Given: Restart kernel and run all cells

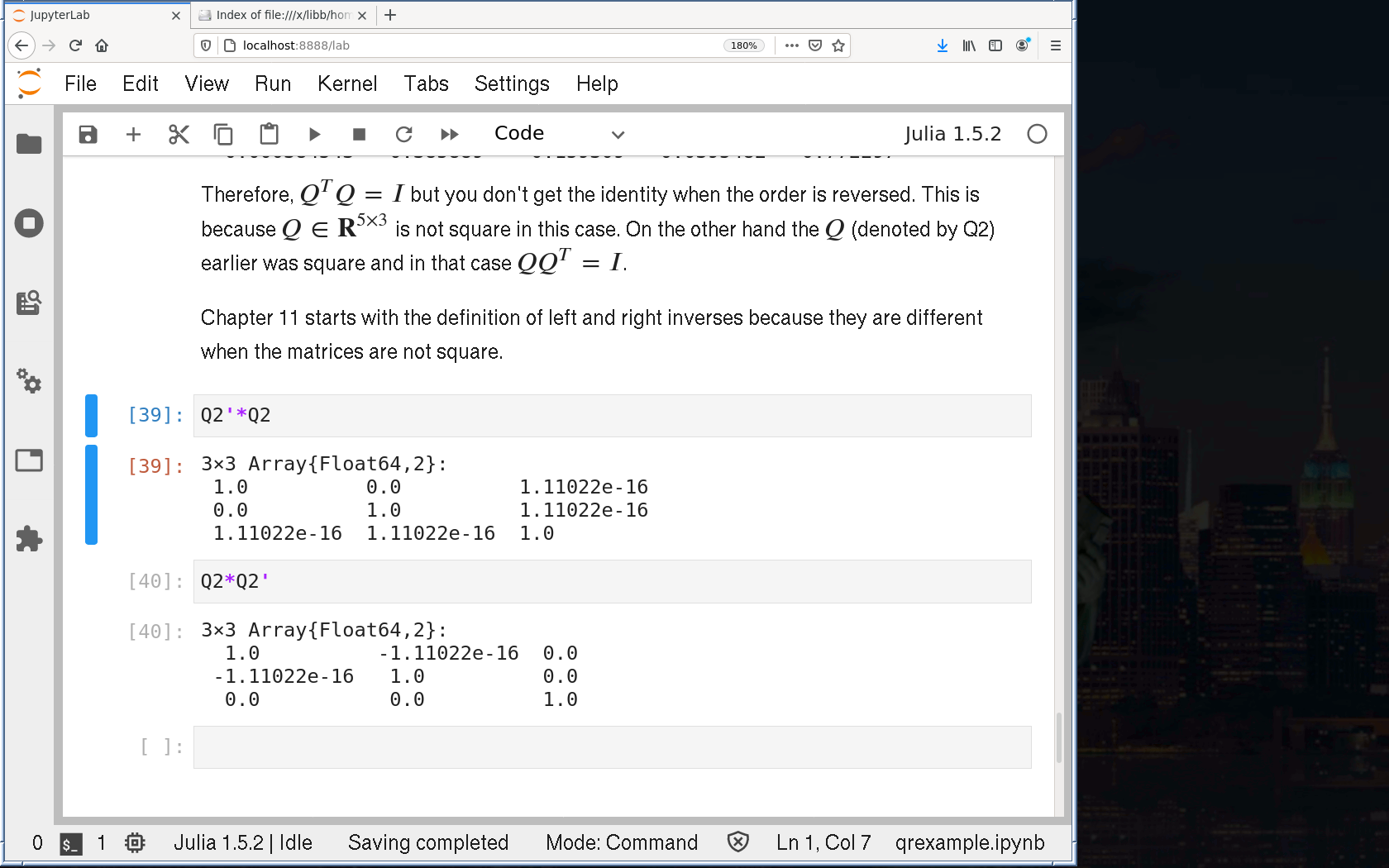Looking at the screenshot, I should point(449,134).
